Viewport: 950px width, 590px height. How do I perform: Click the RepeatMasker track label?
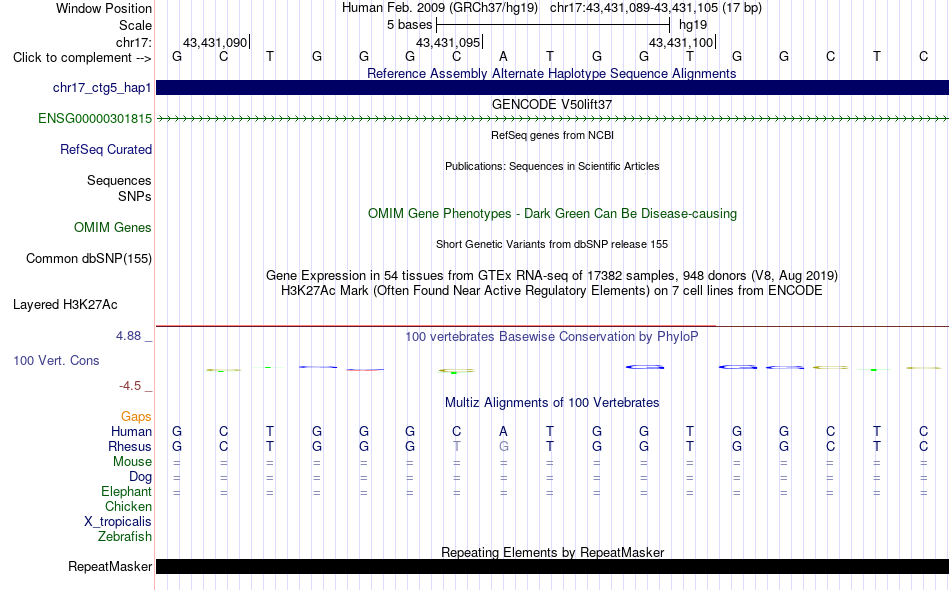(110, 566)
